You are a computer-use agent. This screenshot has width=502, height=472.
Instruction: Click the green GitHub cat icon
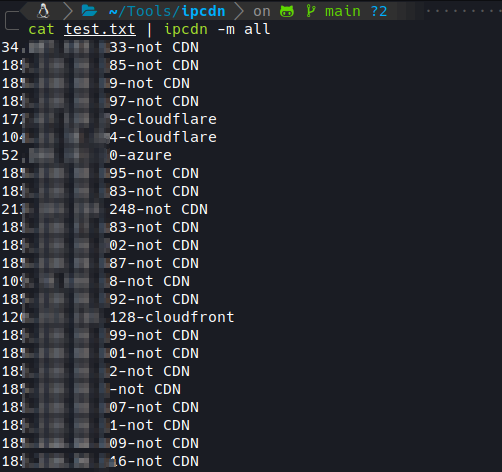(x=287, y=11)
